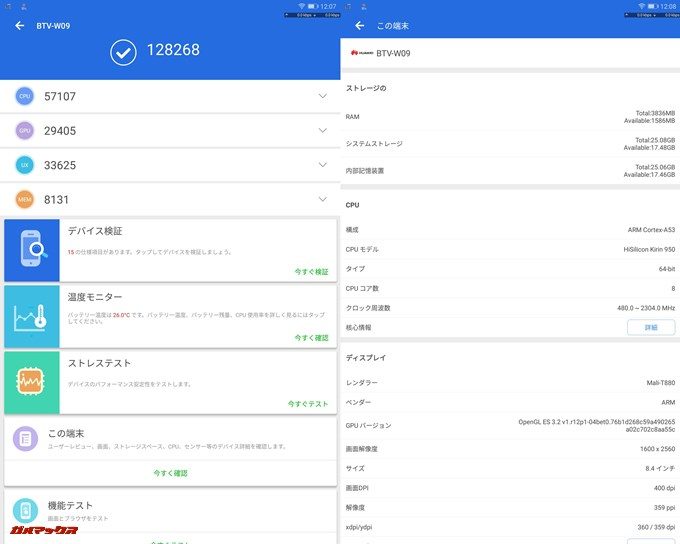The height and width of the screenshot is (544, 680).
Task: Click 今すぐ検証 link in device verification
Action: point(311,272)
